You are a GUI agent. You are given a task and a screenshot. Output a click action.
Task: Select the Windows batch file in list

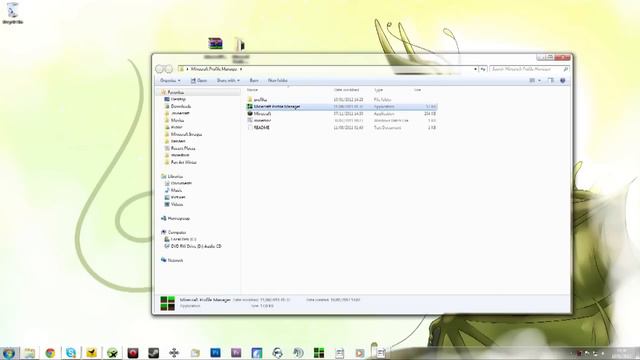point(341,121)
